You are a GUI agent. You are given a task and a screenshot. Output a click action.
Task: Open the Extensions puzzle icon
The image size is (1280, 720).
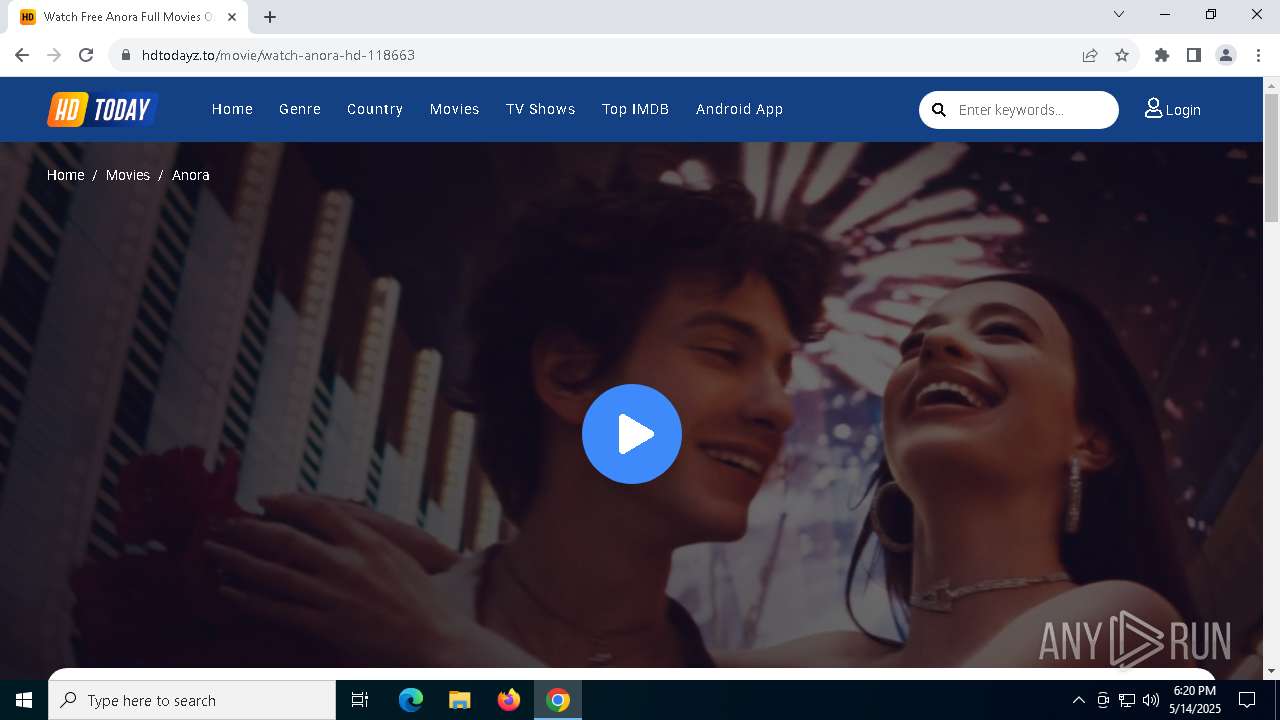coord(1162,55)
